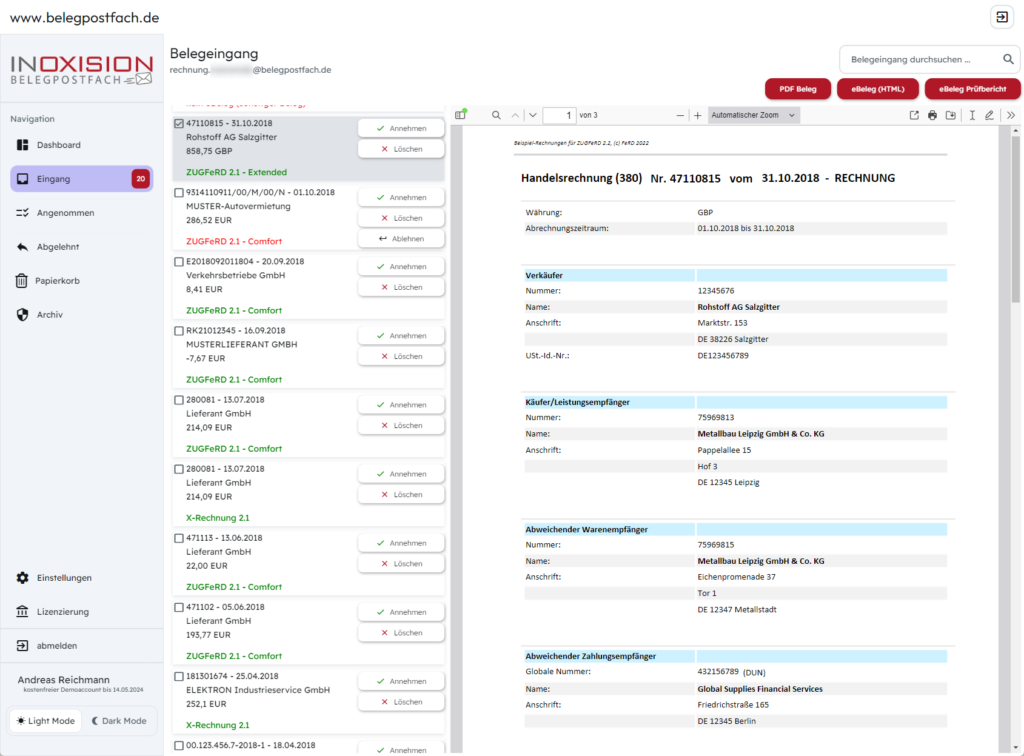Check the box for Verkehrsbetriebe GmbH invoice
This screenshot has height=756, width=1024.
(179, 262)
